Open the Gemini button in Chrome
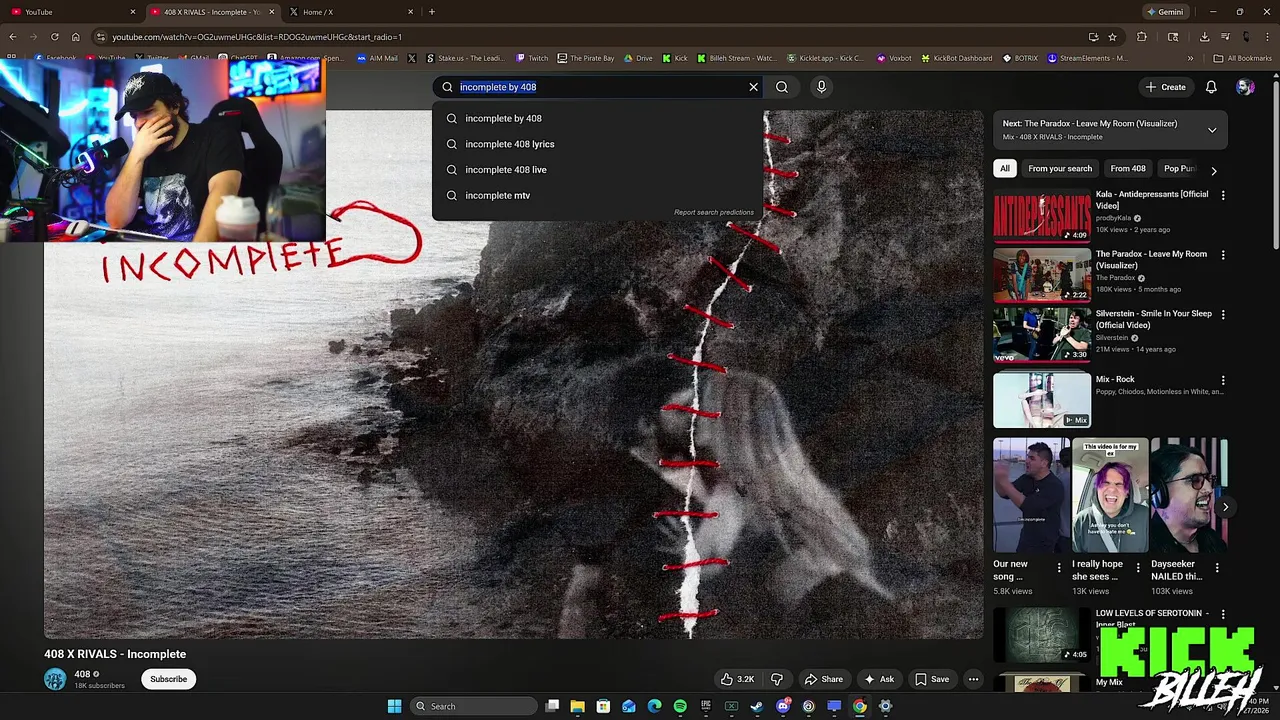Screen dimensions: 1280x720 click(x=1166, y=12)
